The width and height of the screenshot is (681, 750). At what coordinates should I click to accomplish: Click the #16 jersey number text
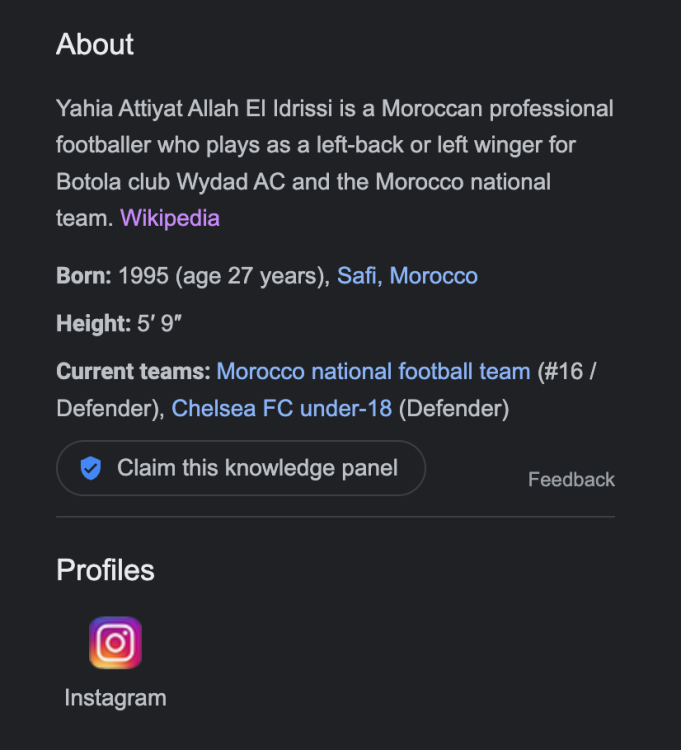pos(565,372)
